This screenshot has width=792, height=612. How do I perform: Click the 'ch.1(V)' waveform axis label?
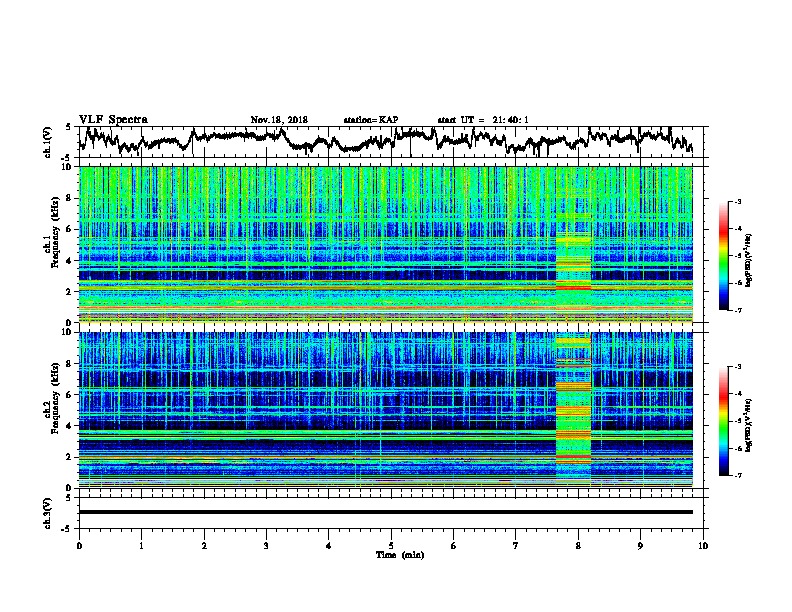click(x=48, y=142)
